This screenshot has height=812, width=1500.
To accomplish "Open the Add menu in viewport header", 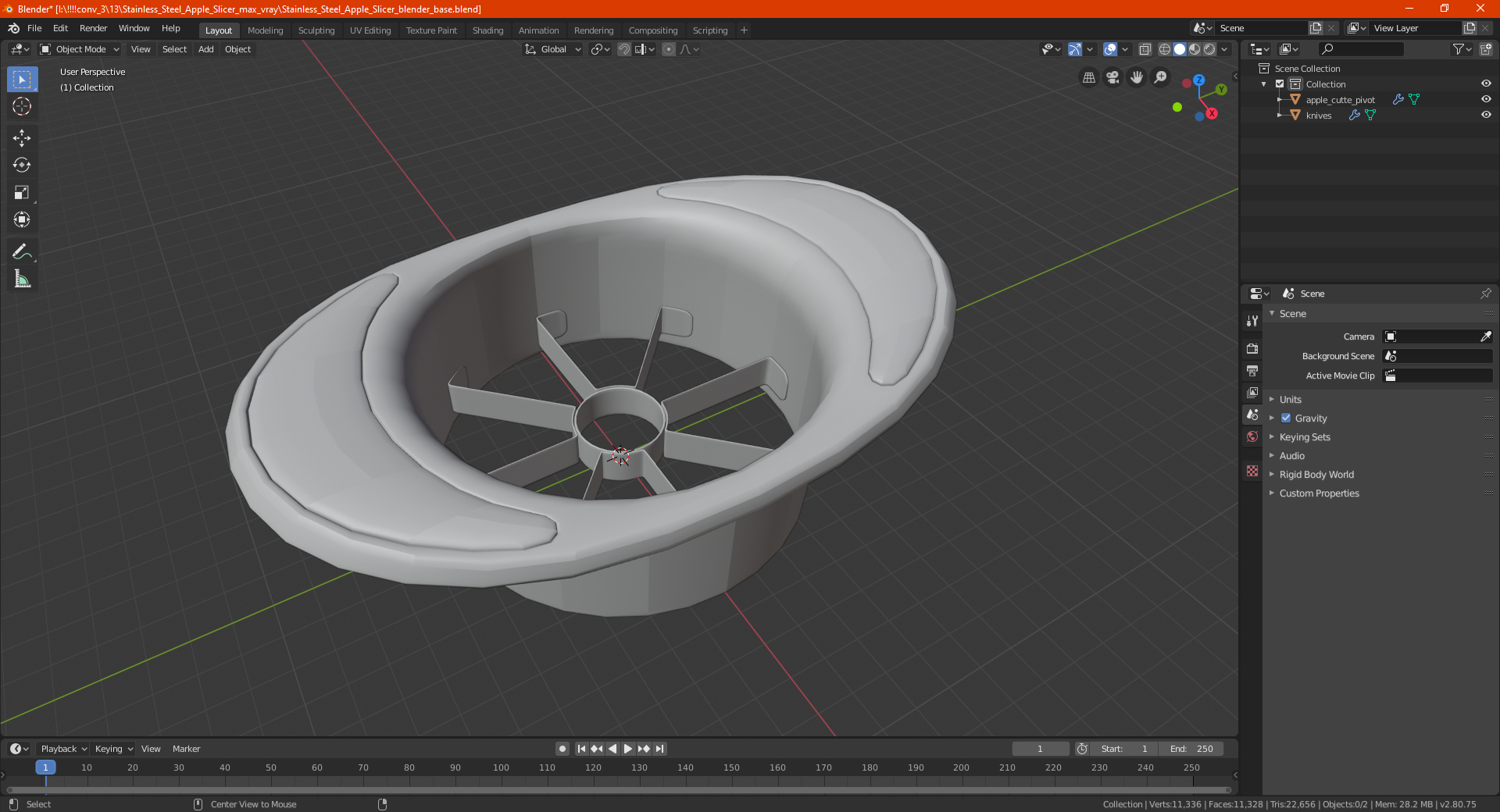I will pos(205,49).
